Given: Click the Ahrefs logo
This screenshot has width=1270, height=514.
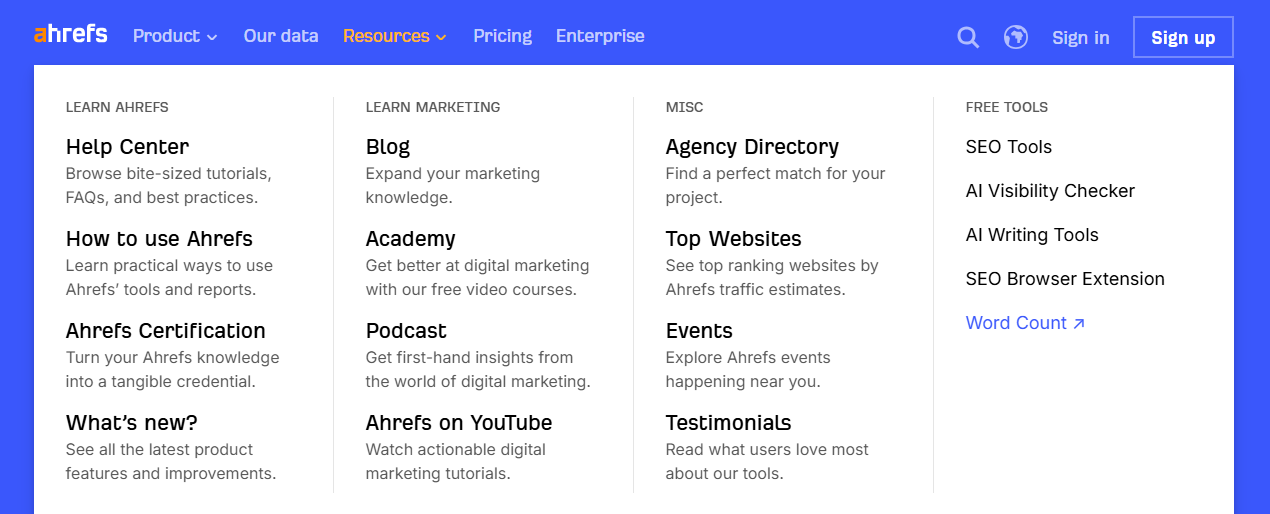Looking at the screenshot, I should pos(70,34).
